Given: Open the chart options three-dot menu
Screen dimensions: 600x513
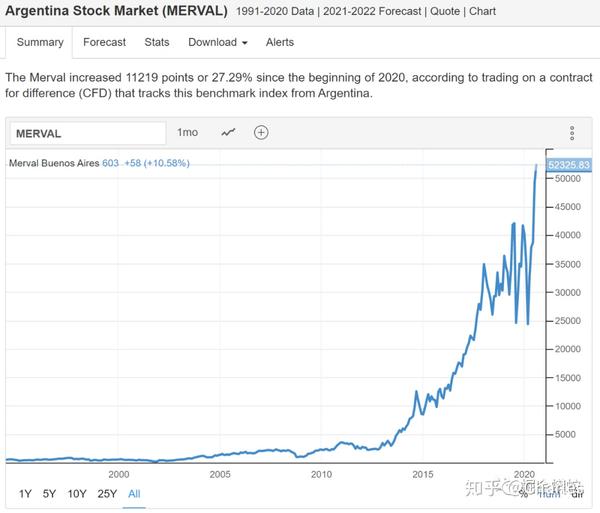Looking at the screenshot, I should pyautogui.click(x=572, y=133).
